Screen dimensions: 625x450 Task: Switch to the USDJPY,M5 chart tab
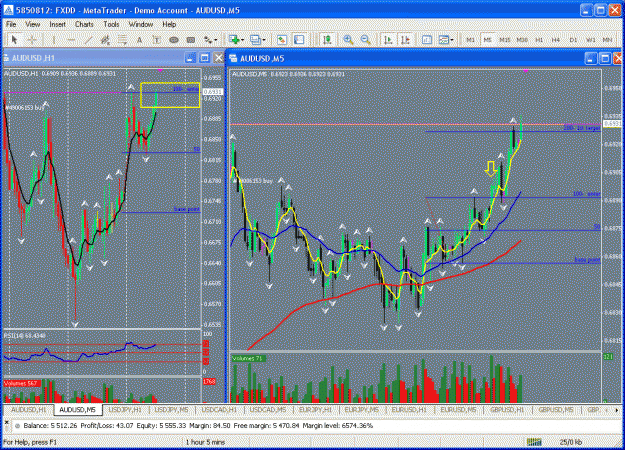tap(171, 410)
